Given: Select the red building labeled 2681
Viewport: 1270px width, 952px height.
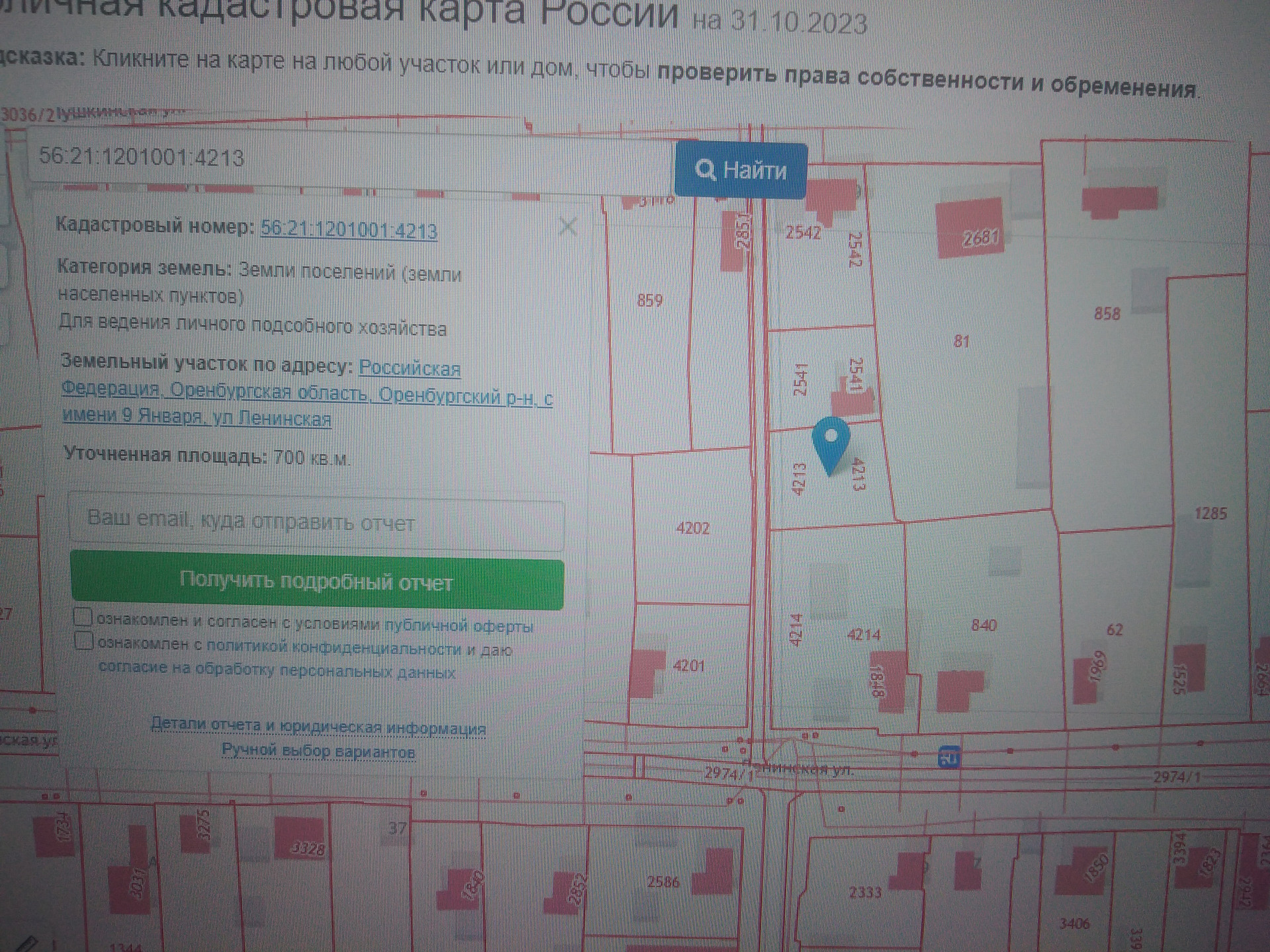Looking at the screenshot, I should point(969,228).
